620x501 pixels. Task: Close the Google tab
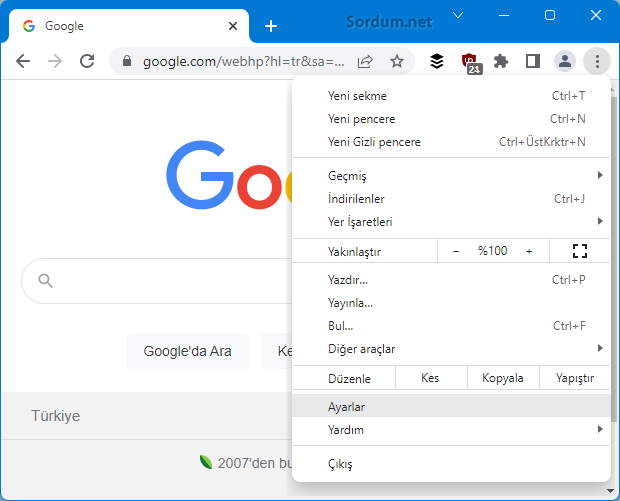click(x=233, y=26)
